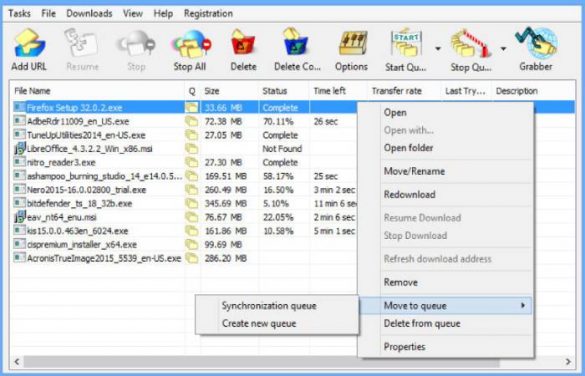Select Remove in the context menu
The height and width of the screenshot is (376, 585).
click(401, 282)
